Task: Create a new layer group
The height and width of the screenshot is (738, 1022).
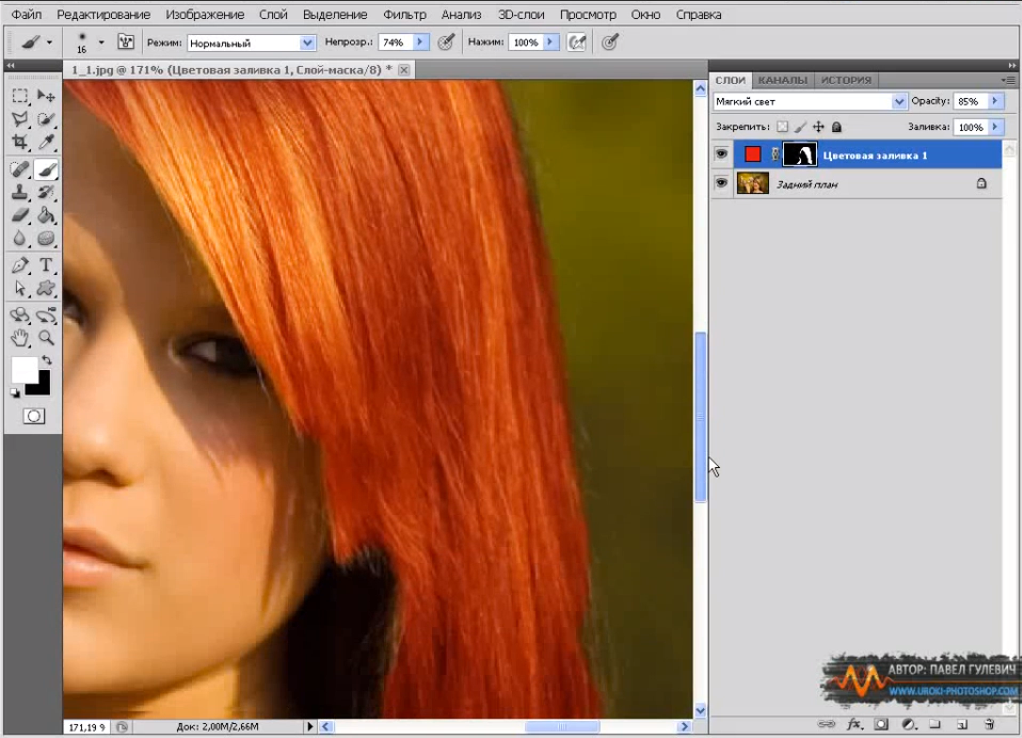Action: coord(935,724)
